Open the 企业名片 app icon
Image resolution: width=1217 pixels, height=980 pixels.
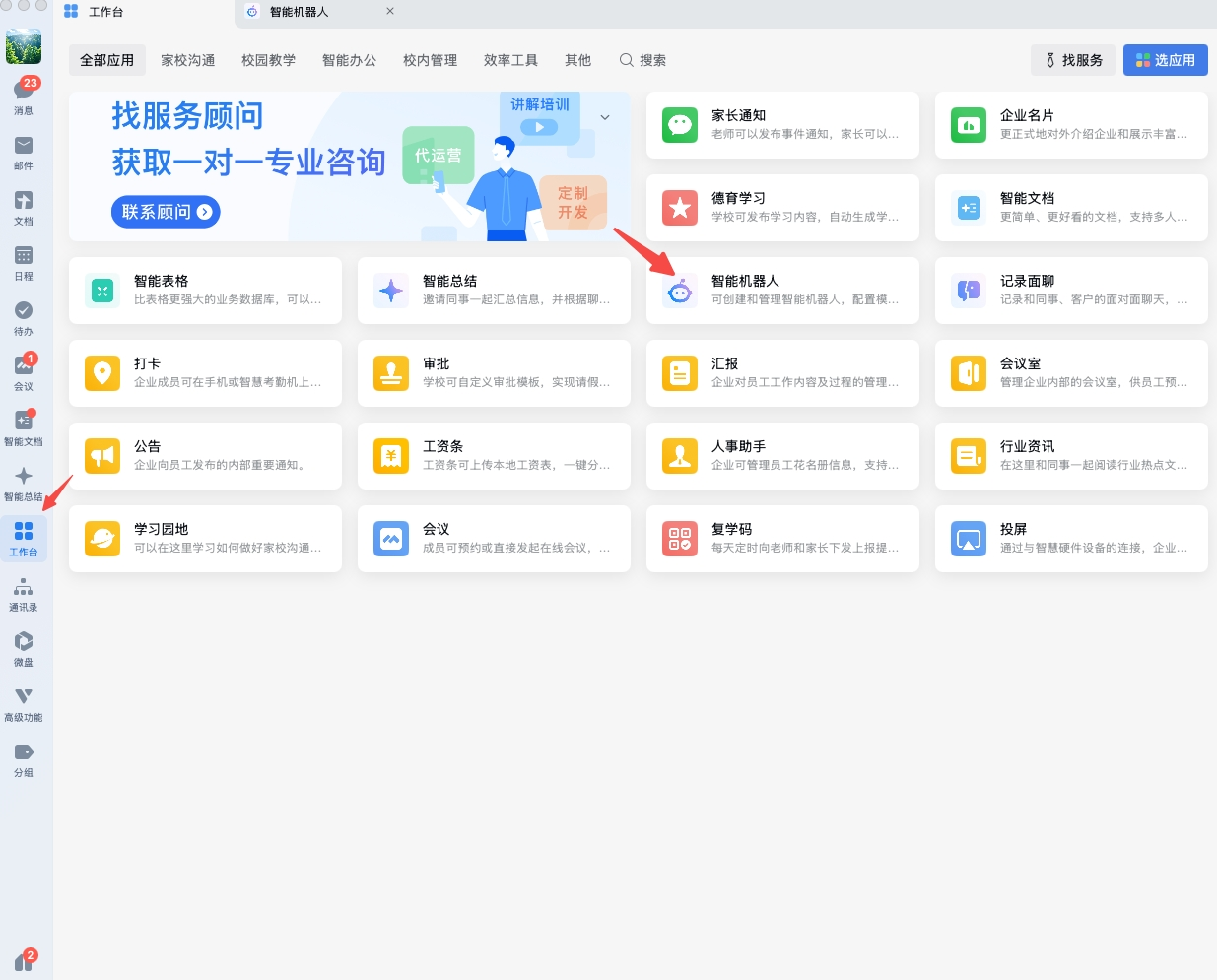tap(969, 125)
